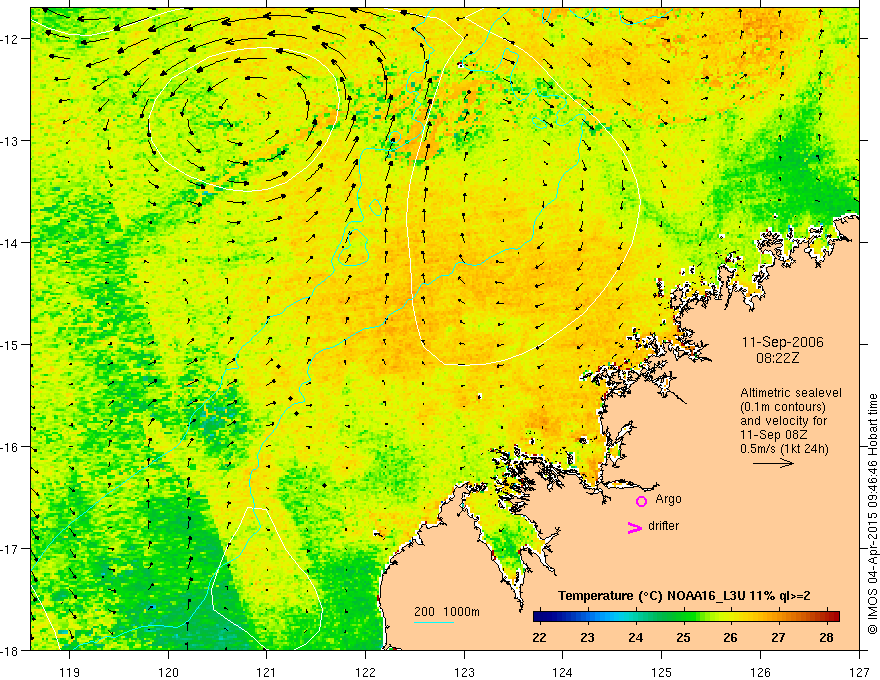Click the '23' colorbar tick label
The width and height of the screenshot is (880, 680).
tap(587, 638)
